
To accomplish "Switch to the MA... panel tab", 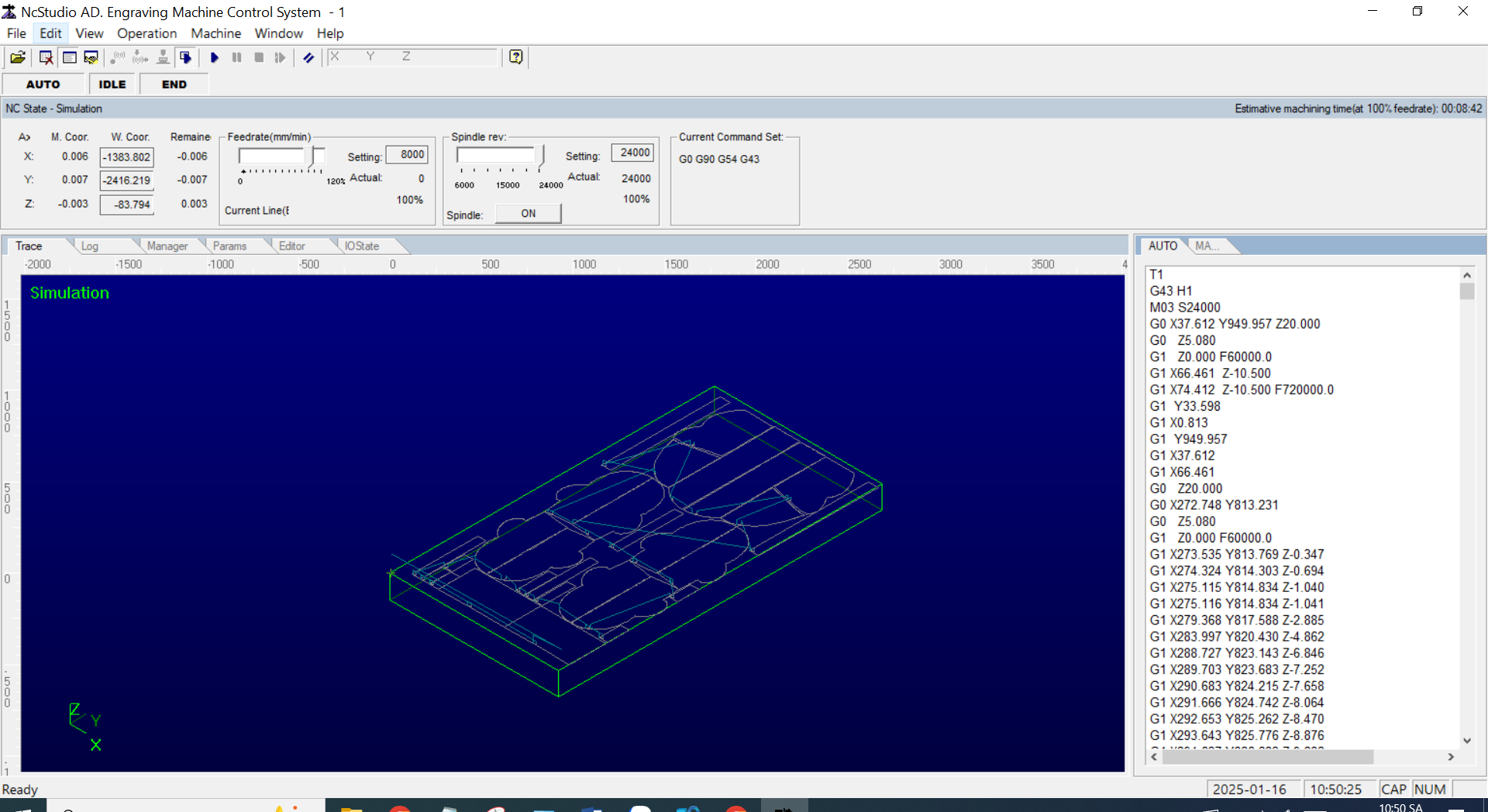I will (x=1207, y=246).
